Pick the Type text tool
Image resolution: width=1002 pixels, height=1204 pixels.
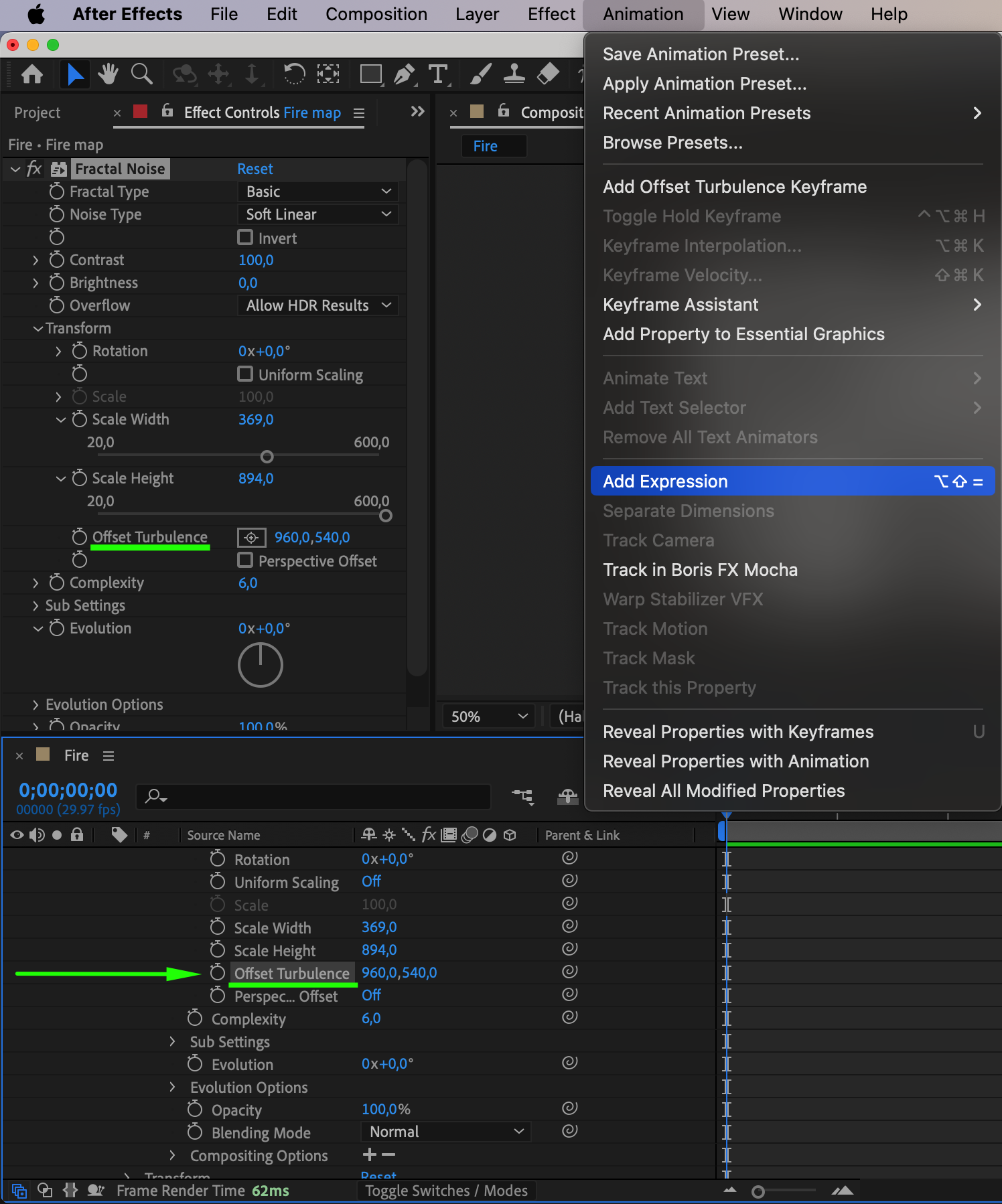click(x=438, y=74)
